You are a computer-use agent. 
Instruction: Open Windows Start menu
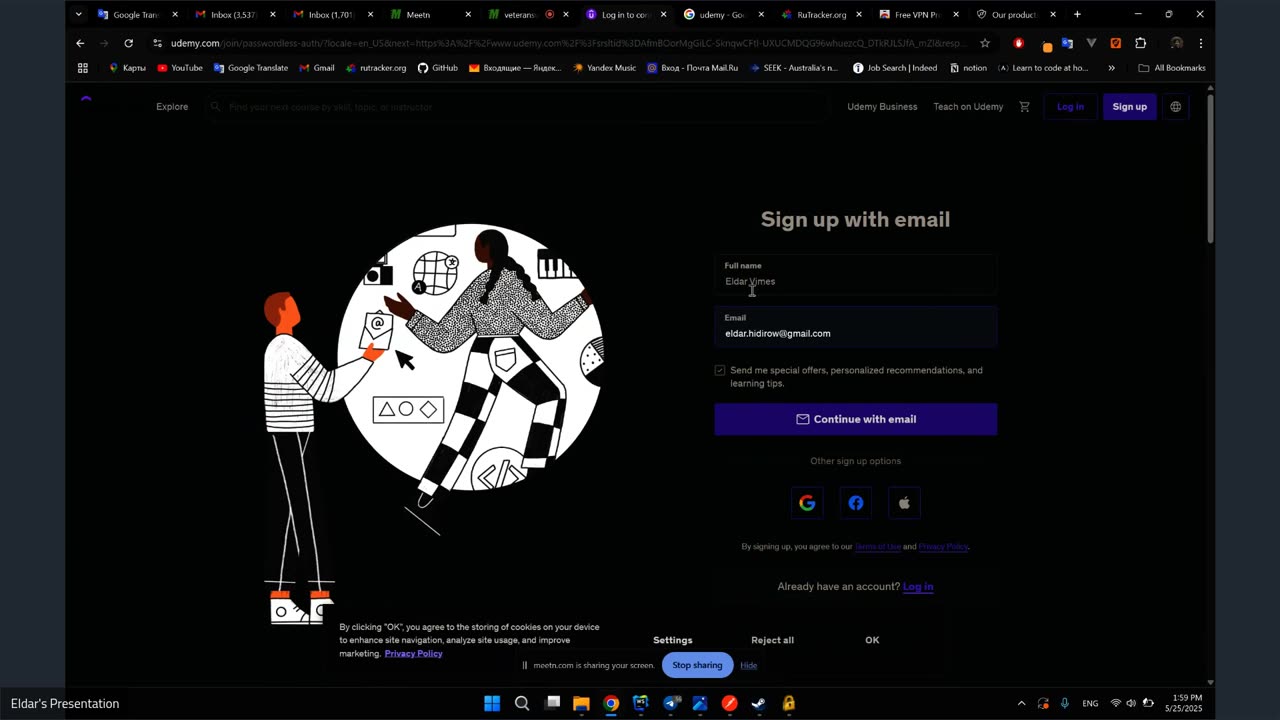point(492,703)
